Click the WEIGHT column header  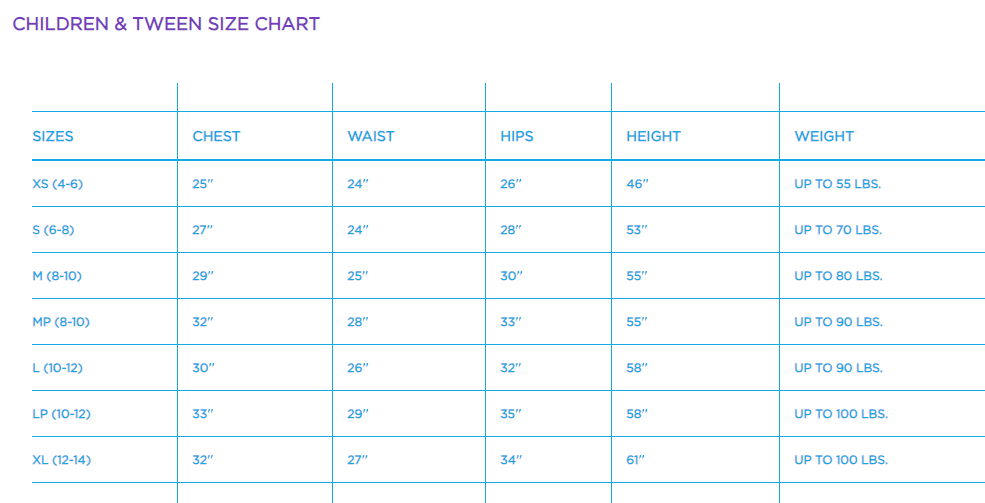824,136
